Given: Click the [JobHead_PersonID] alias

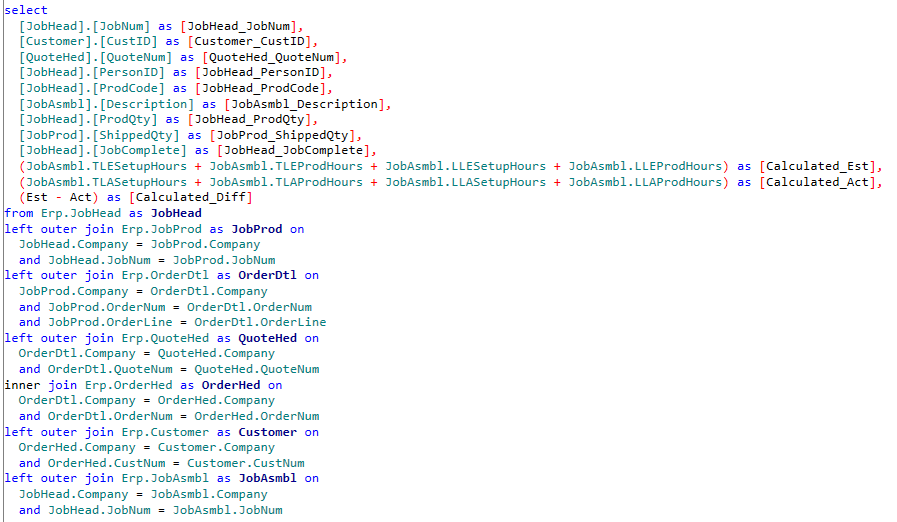Looking at the screenshot, I should tap(260, 73).
